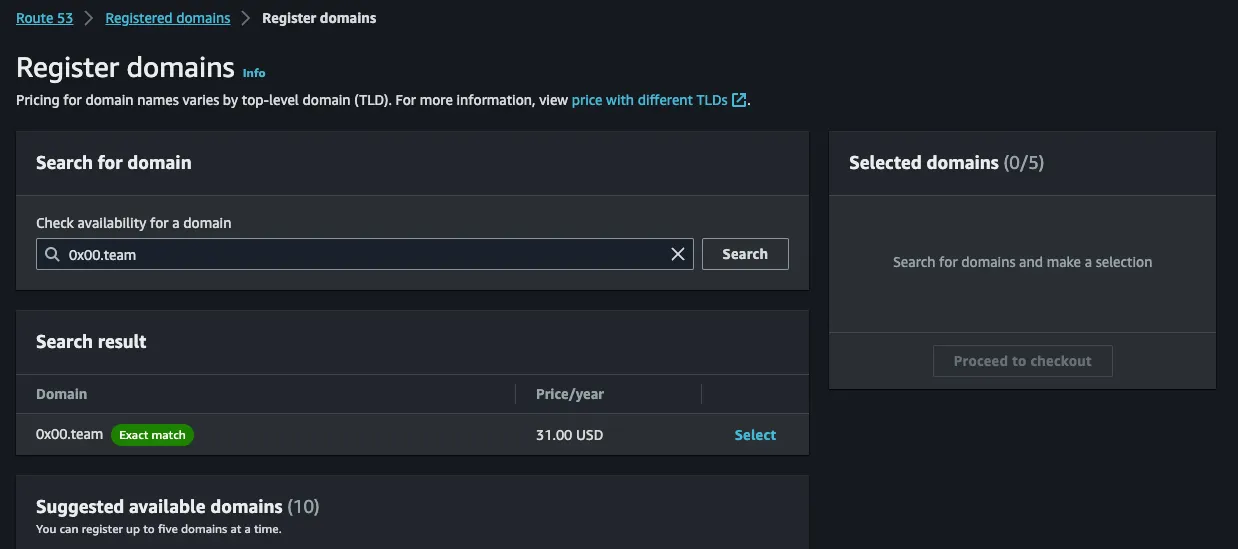The width and height of the screenshot is (1238, 549).
Task: Go to the Registered domains breadcrumb
Action: point(167,18)
